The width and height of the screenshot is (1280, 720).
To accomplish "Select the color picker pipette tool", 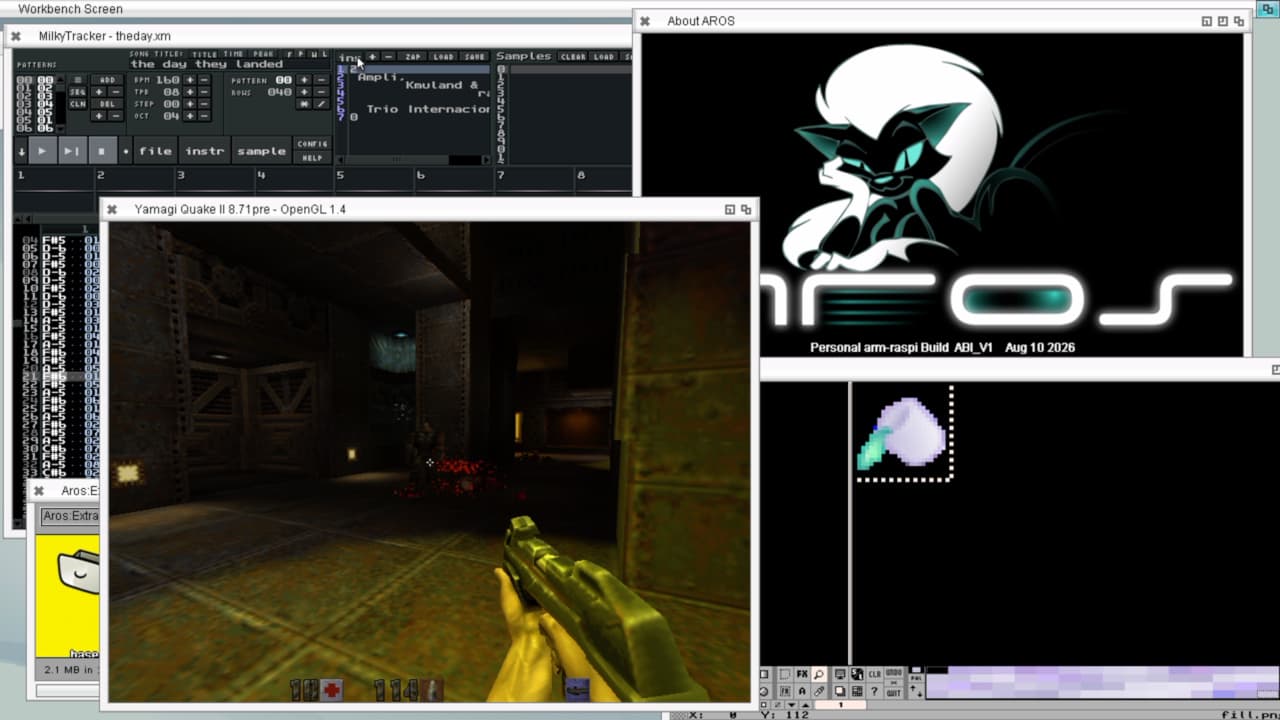I will 819,691.
